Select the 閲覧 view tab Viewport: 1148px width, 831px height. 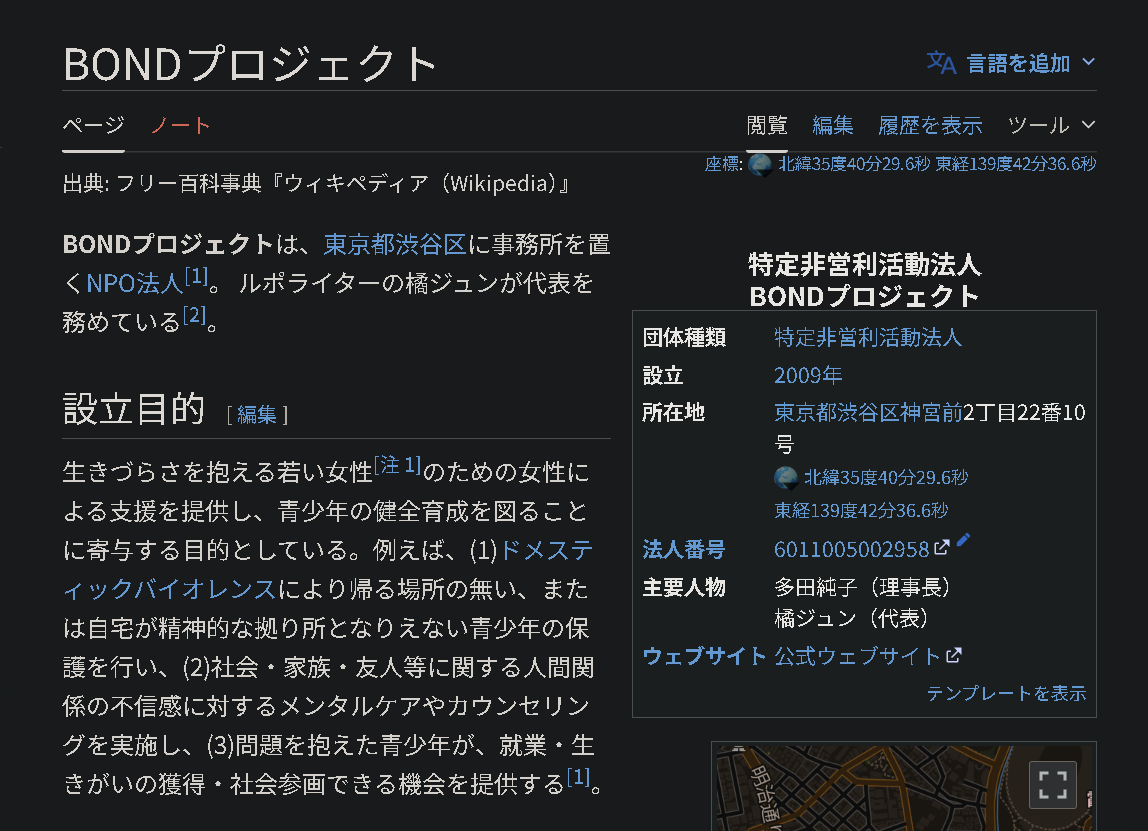(x=767, y=125)
